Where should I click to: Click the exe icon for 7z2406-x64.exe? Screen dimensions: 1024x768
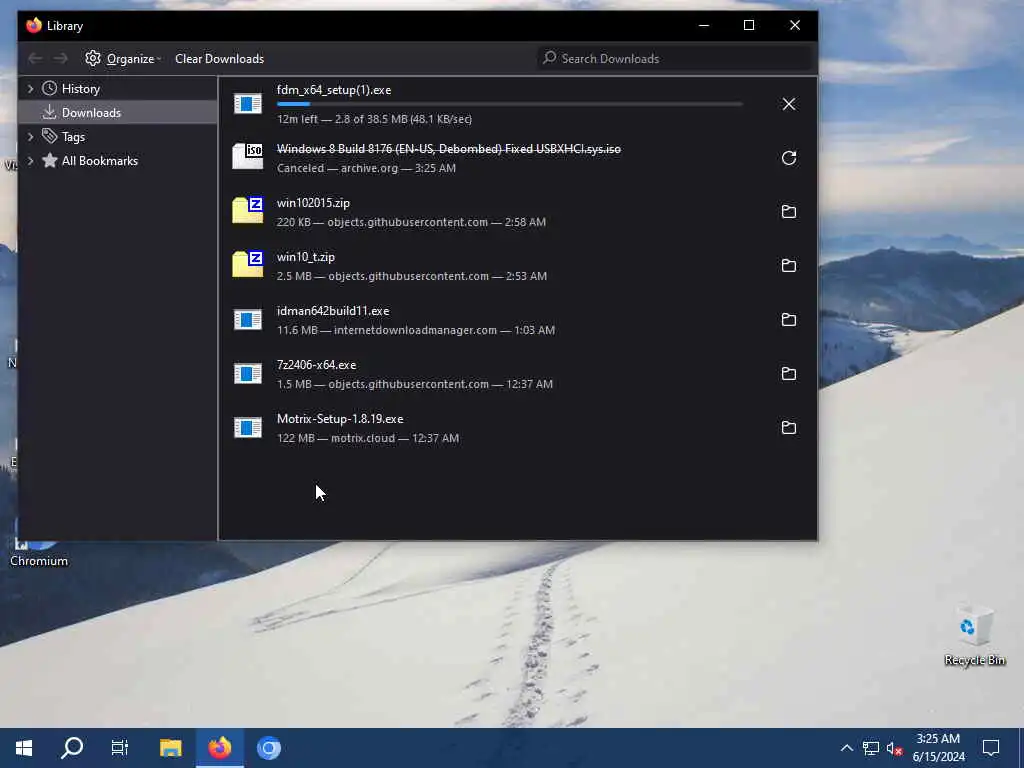[248, 374]
